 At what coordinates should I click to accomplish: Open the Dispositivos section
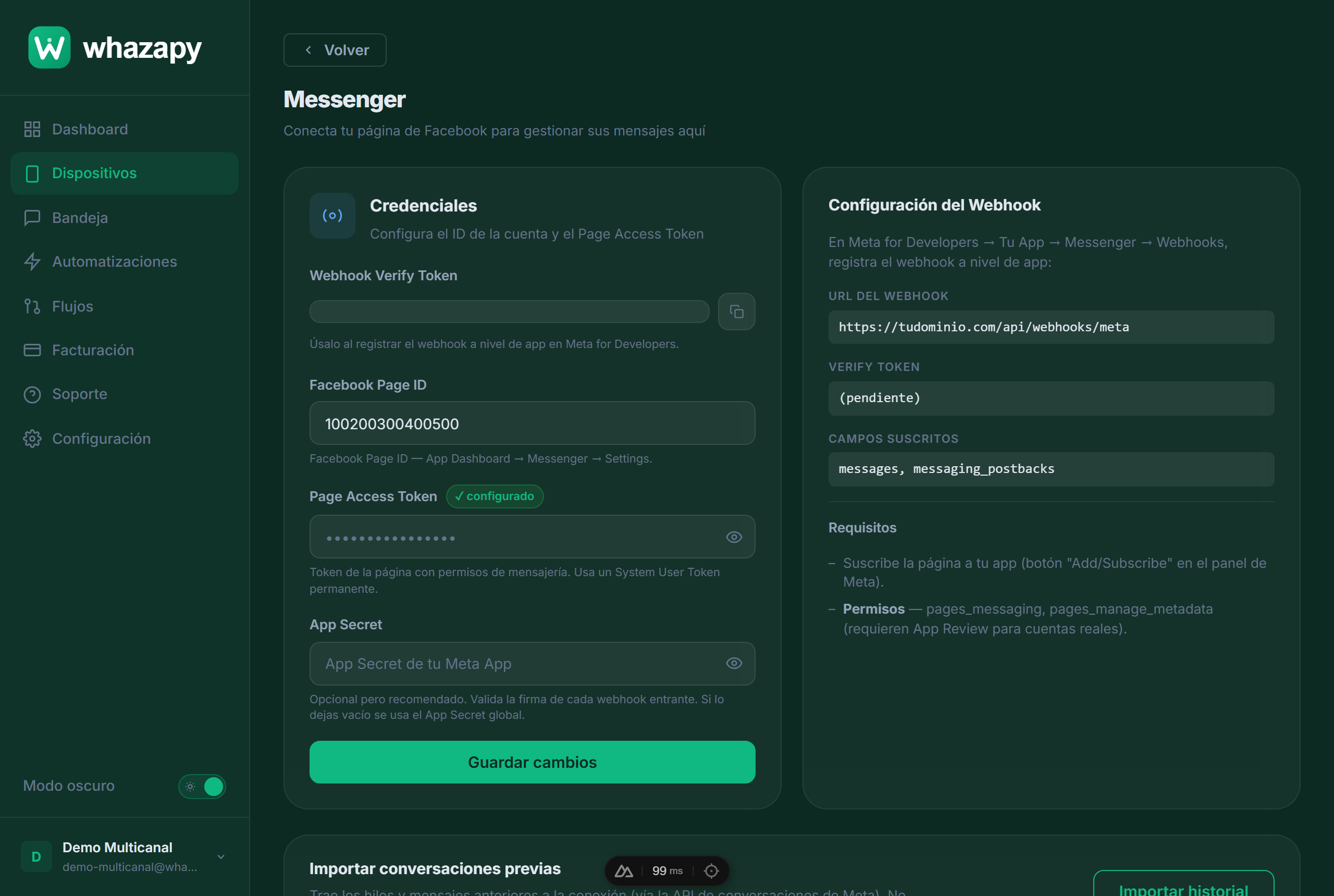click(125, 173)
